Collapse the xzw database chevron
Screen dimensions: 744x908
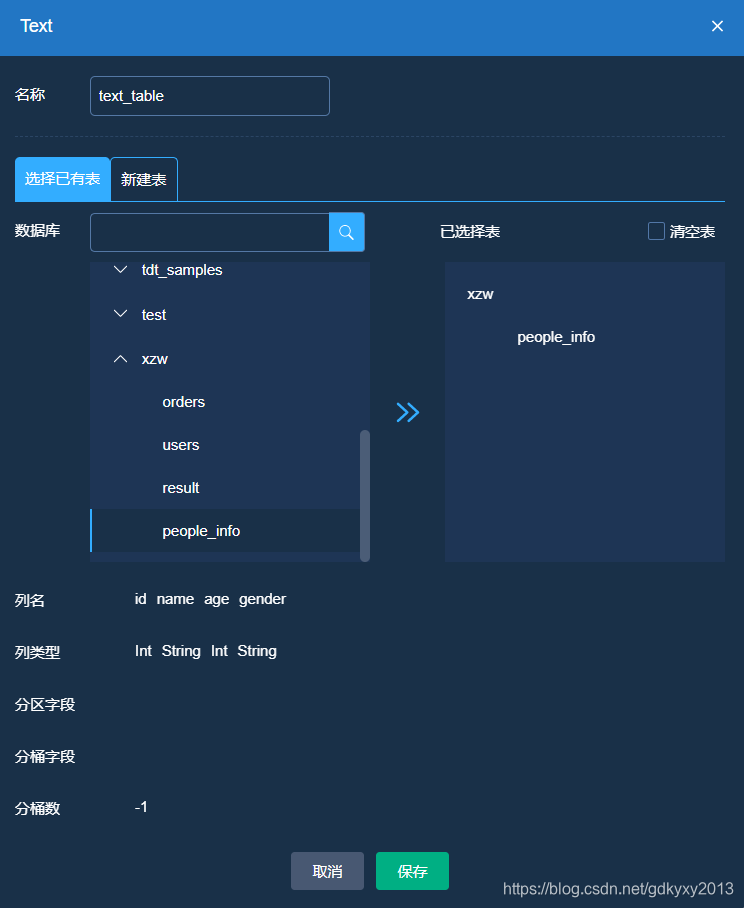click(x=120, y=359)
